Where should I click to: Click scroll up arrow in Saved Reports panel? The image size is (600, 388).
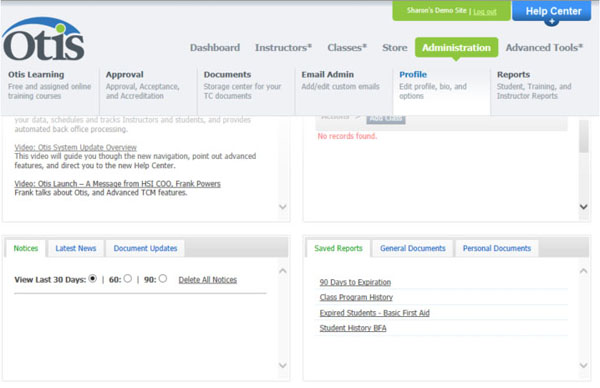[583, 271]
